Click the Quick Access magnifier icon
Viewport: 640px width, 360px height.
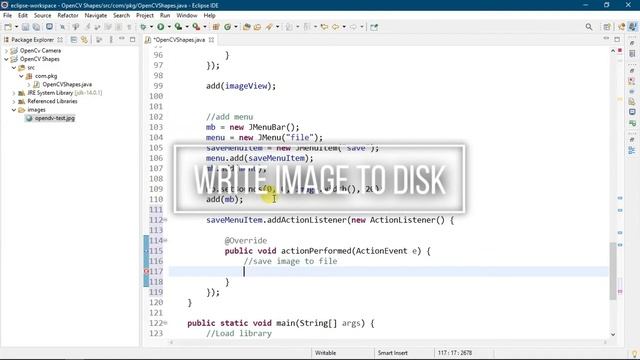(x=589, y=27)
